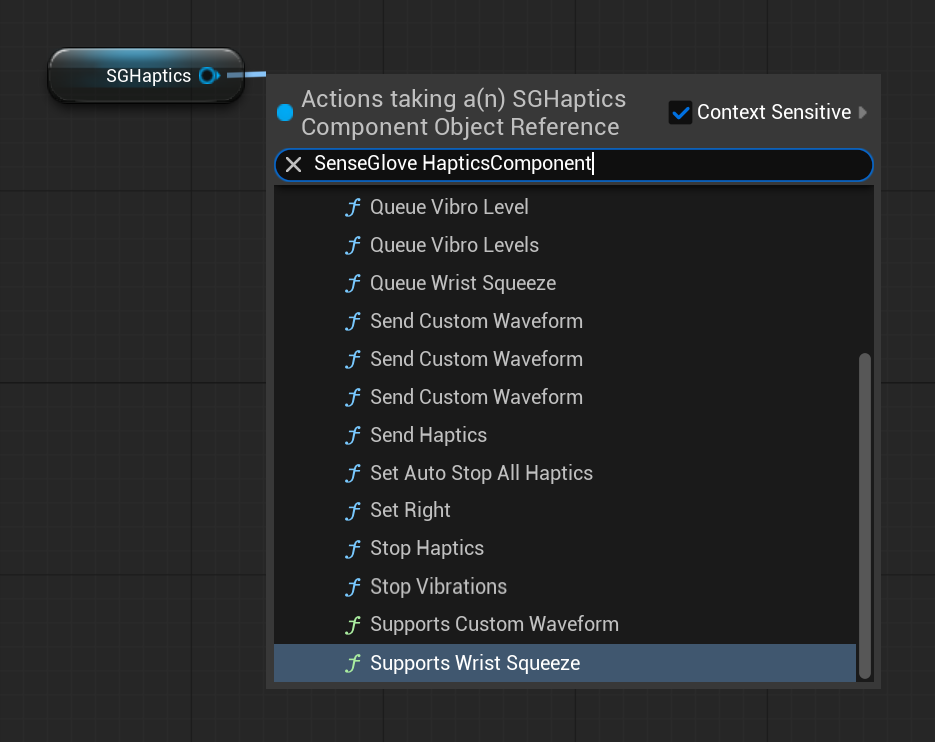This screenshot has height=742, width=935.
Task: Click the f icon beside Send Haptics
Action: tap(352, 435)
